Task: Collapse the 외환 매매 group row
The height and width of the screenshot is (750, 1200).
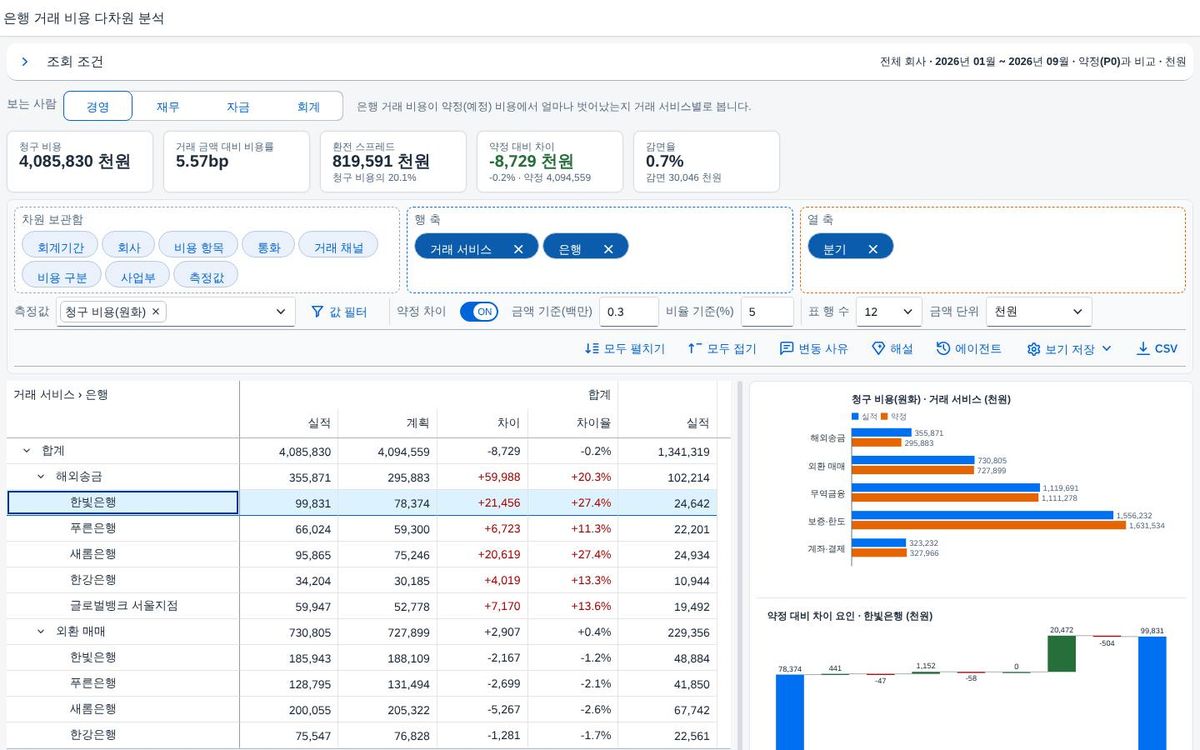Action: pos(41,632)
